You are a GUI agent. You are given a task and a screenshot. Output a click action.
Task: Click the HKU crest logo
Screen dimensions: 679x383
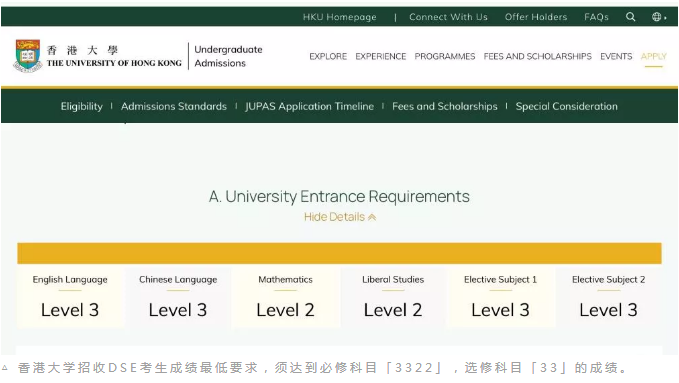pyautogui.click(x=28, y=56)
